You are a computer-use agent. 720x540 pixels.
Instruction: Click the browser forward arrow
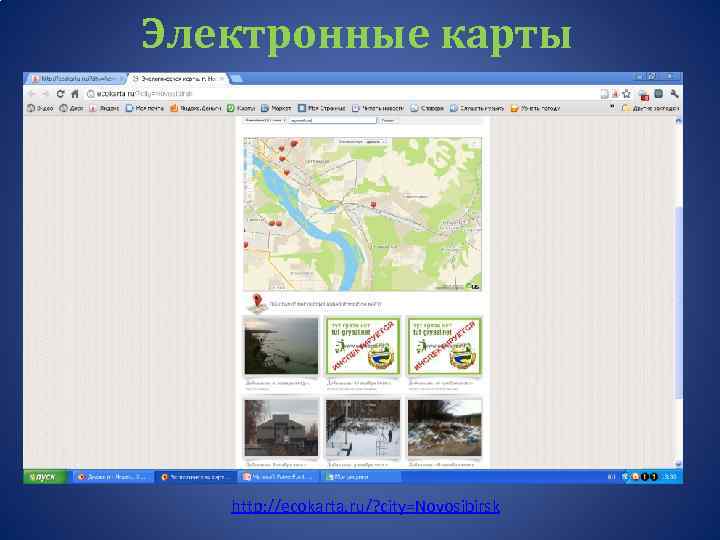[45, 94]
